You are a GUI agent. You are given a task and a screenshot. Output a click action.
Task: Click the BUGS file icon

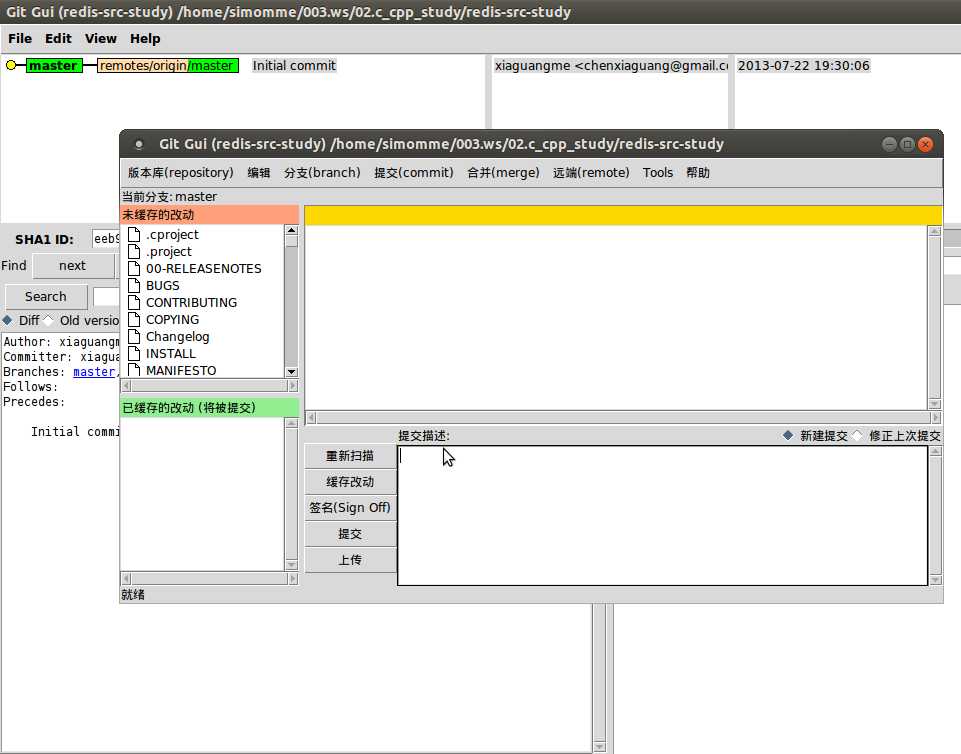[x=134, y=286]
